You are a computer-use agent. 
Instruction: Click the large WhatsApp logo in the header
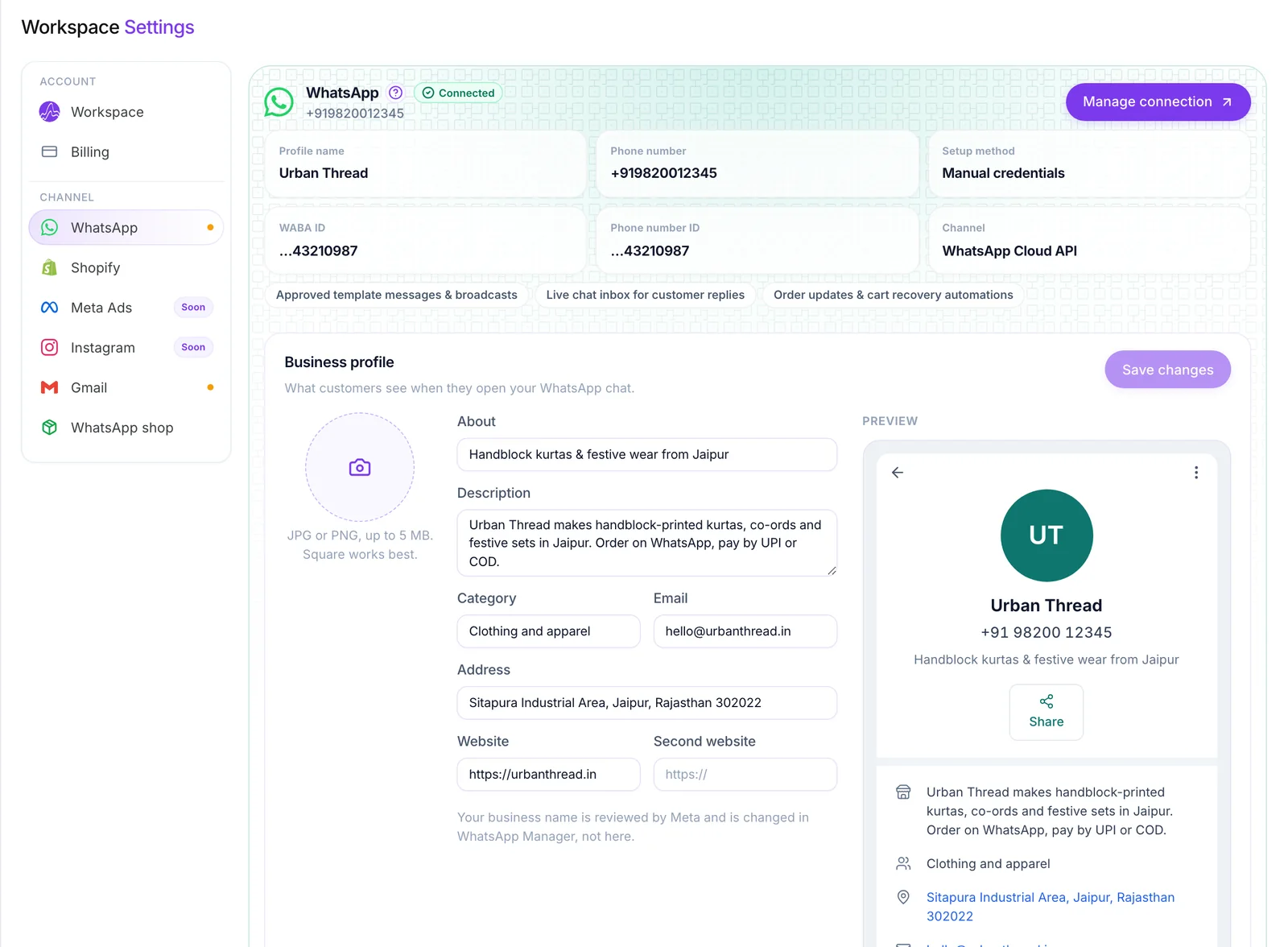(x=279, y=102)
